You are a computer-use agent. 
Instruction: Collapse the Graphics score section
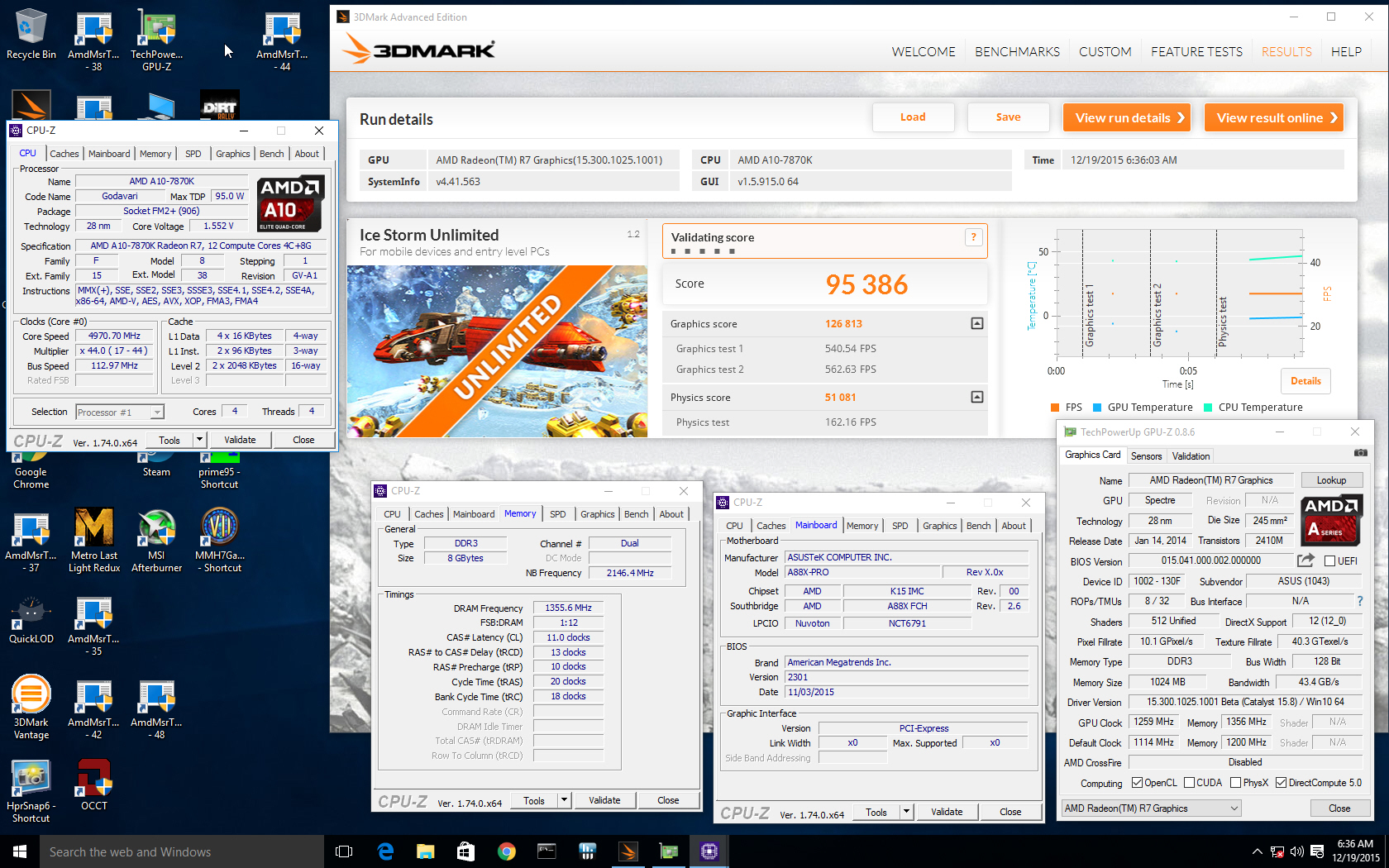coord(976,323)
